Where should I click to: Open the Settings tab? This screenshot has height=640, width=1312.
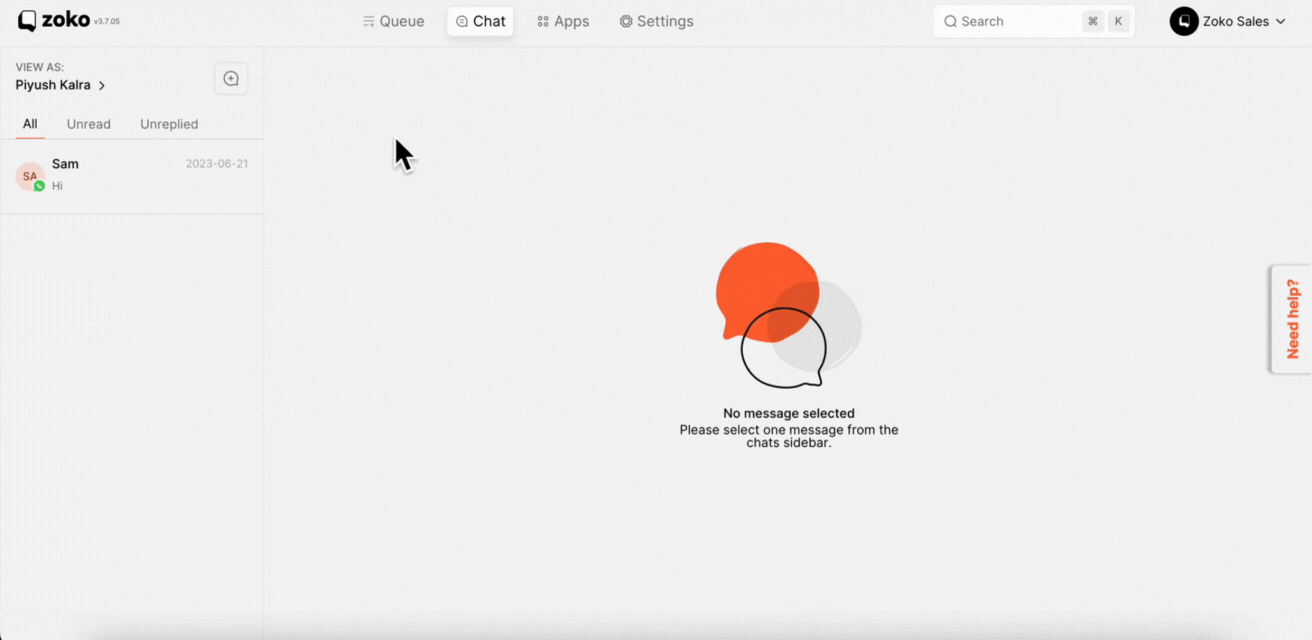coord(656,21)
